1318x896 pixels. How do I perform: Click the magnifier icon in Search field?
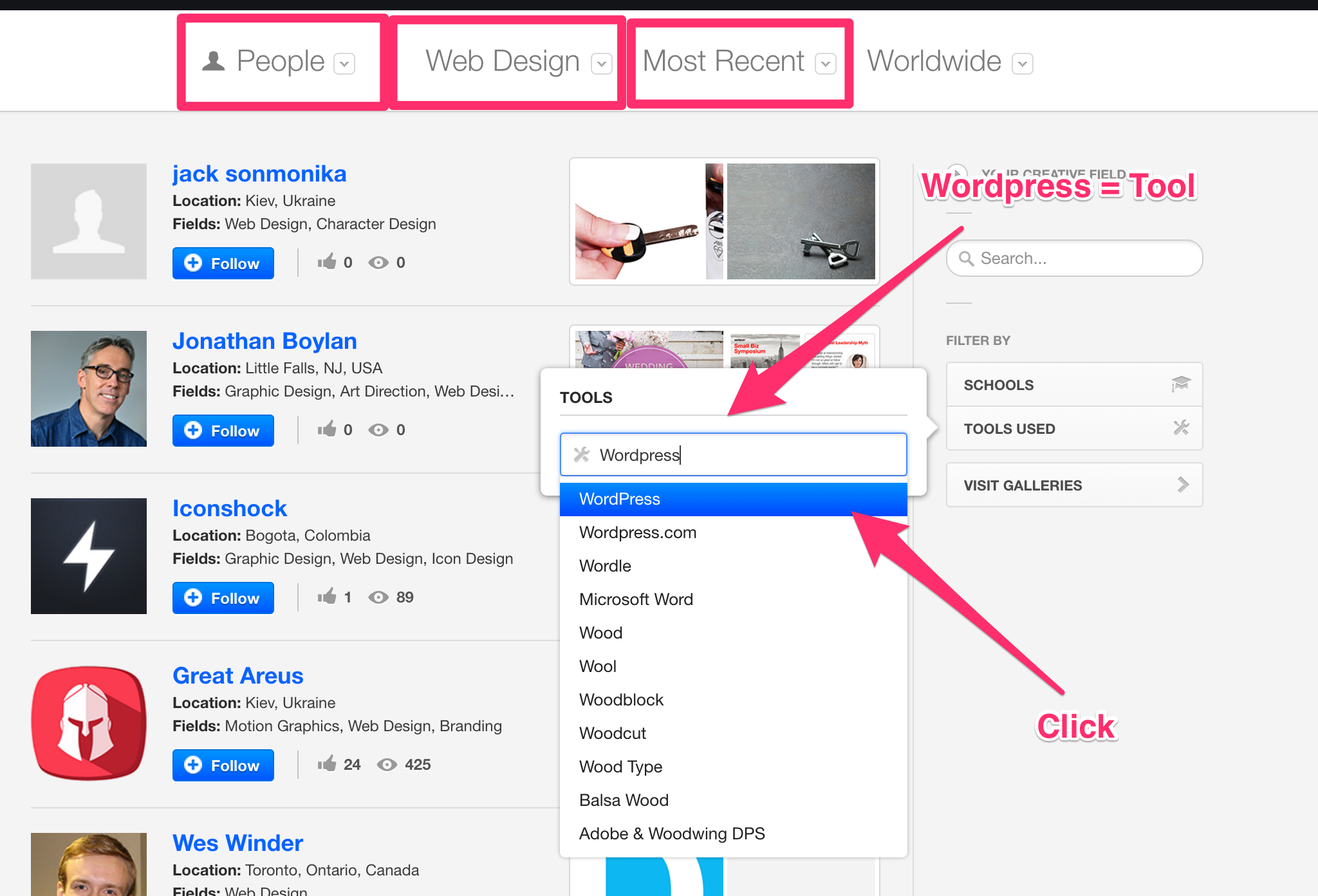[966, 259]
